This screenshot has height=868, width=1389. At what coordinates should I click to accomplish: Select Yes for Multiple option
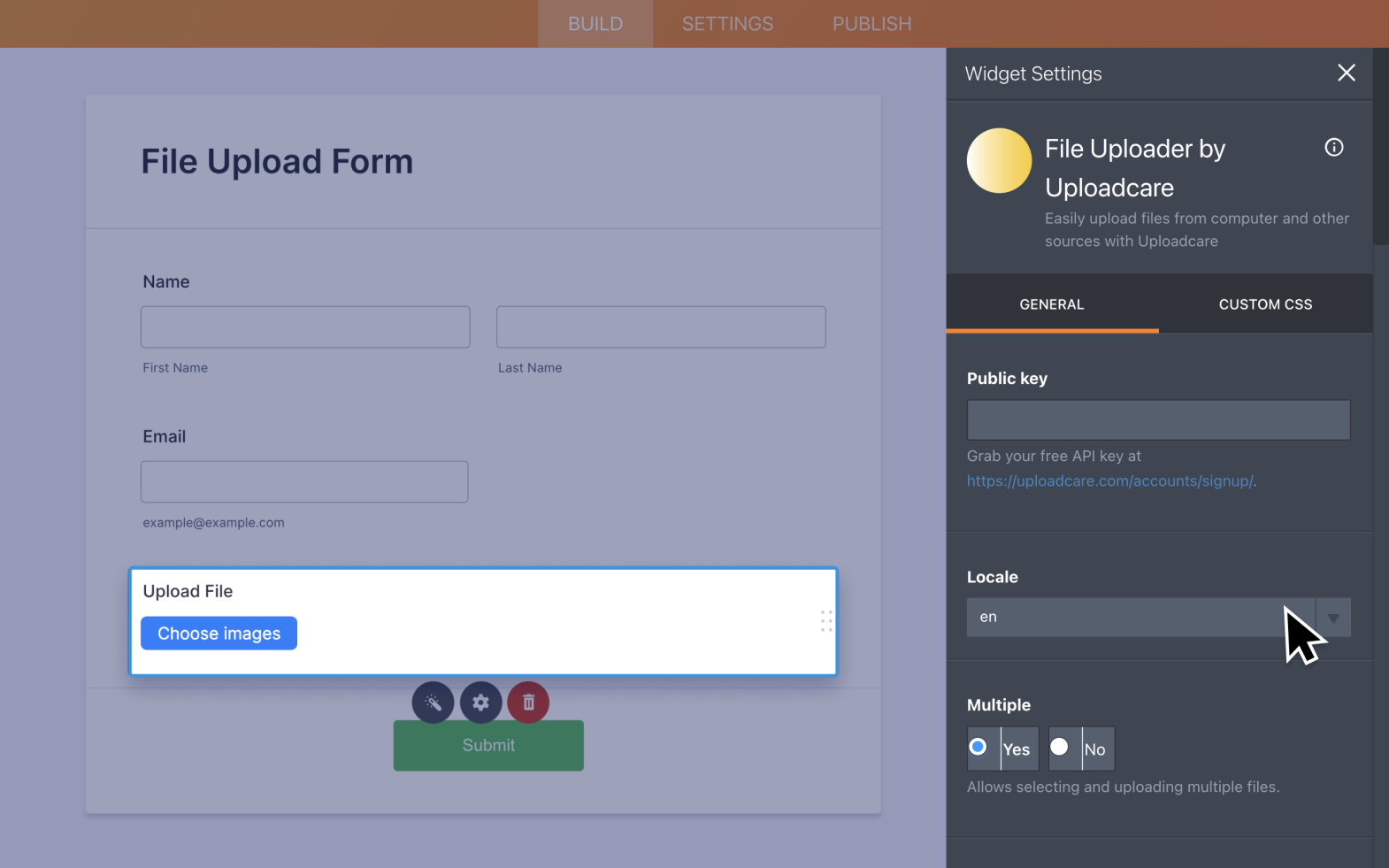click(978, 748)
